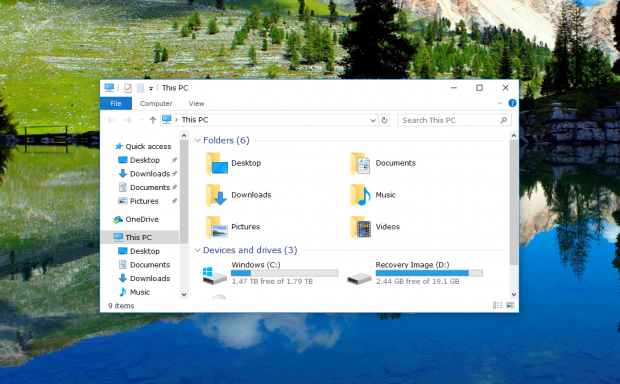Collapse the Folders (6) group
Screen dimensions: 620x384
[x=197, y=140]
